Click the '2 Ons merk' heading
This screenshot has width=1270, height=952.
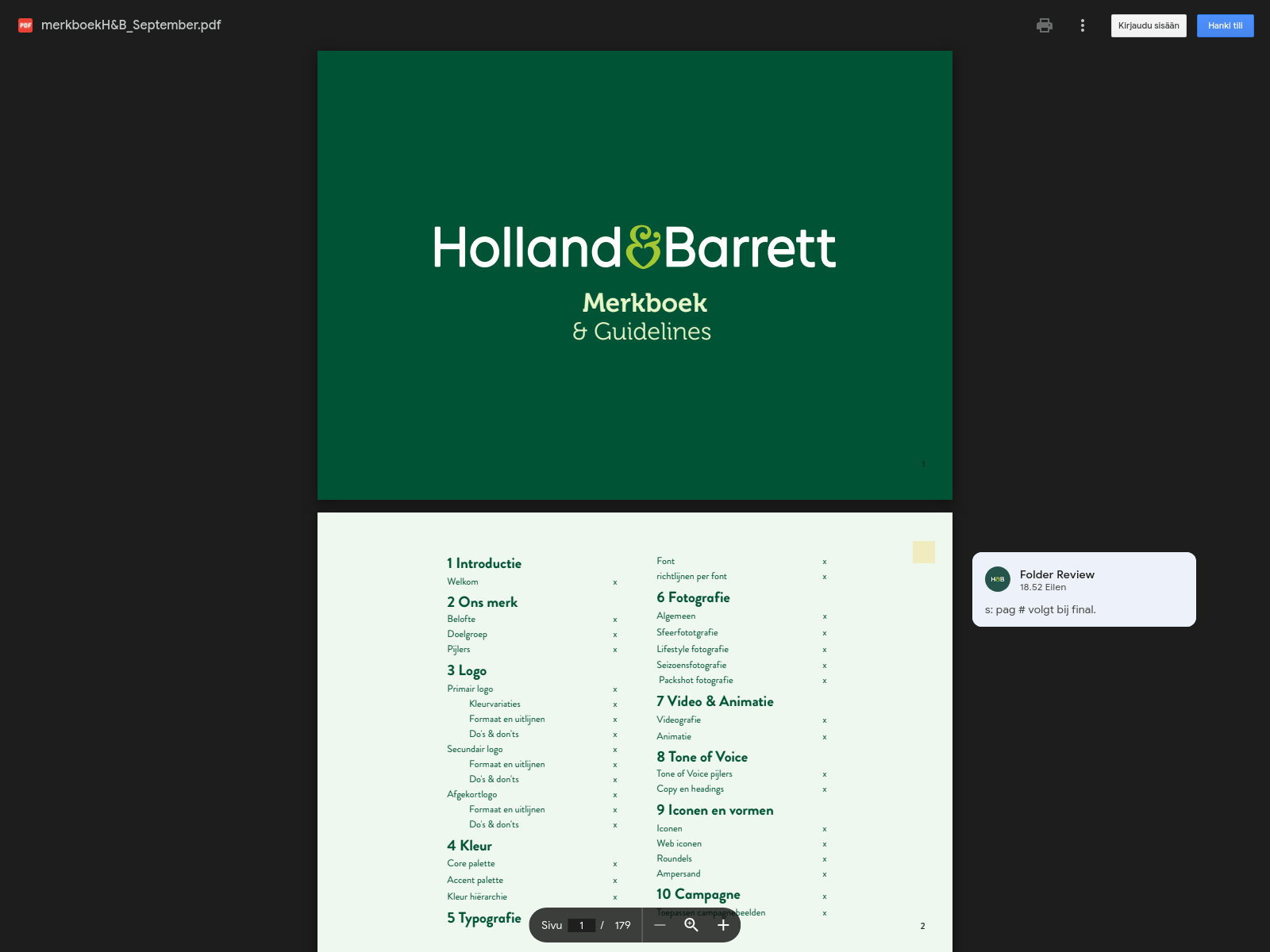point(483,602)
